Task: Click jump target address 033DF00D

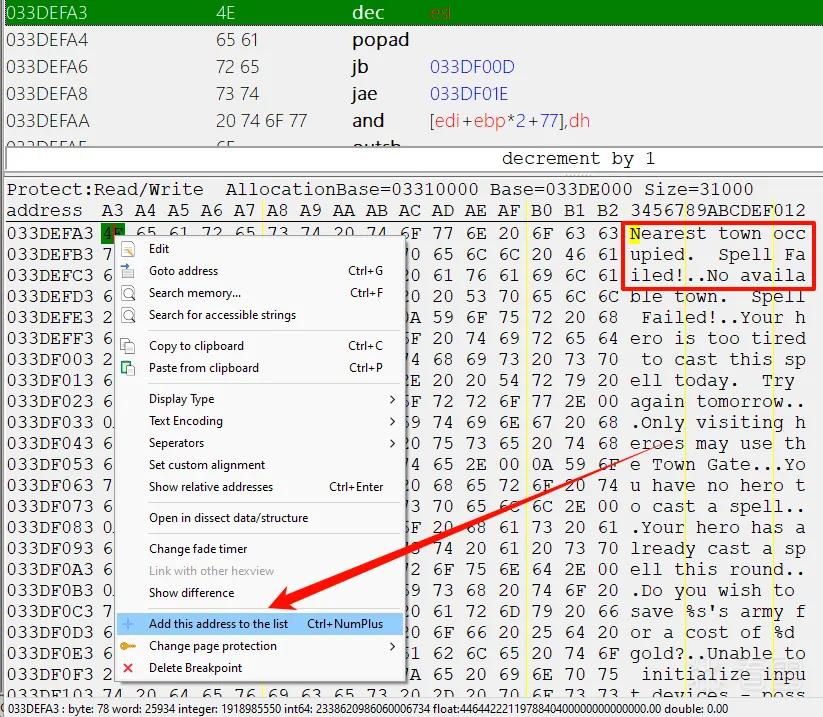Action: pos(472,67)
